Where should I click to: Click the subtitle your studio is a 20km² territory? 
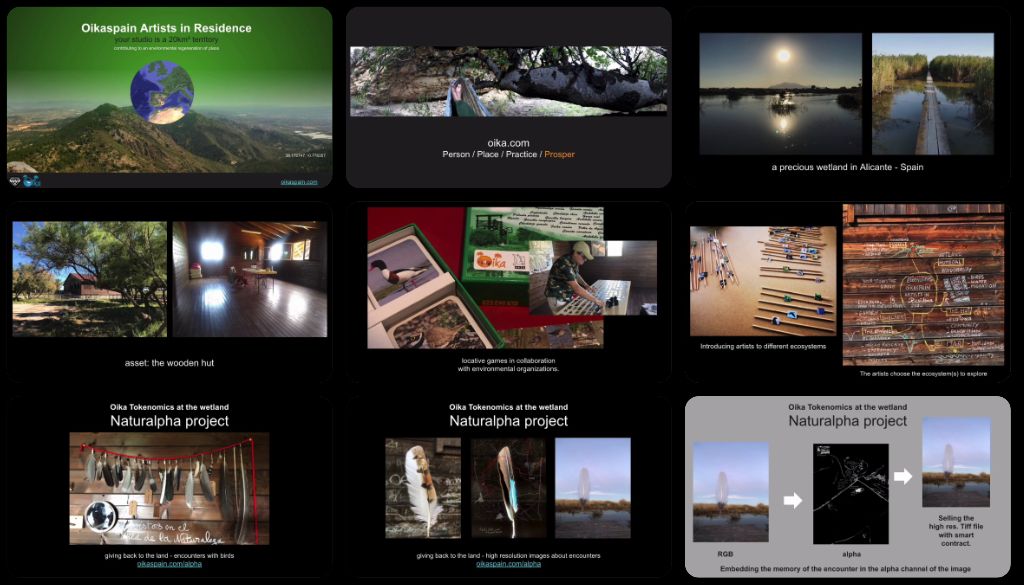tap(167, 40)
